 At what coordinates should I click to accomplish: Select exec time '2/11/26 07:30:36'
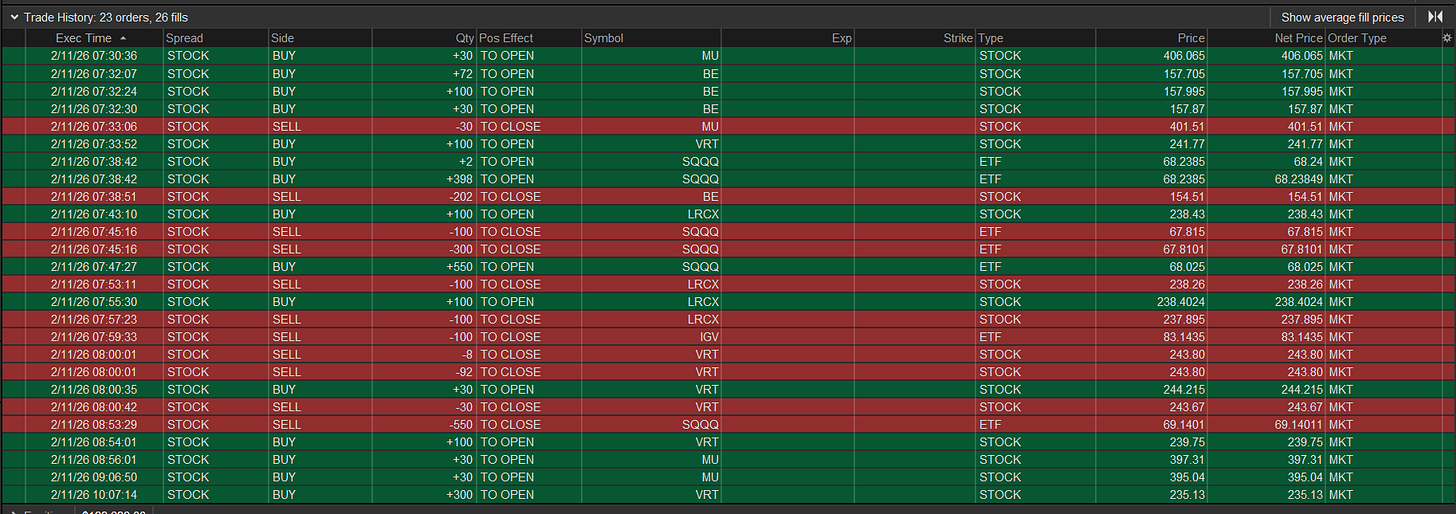coord(93,56)
